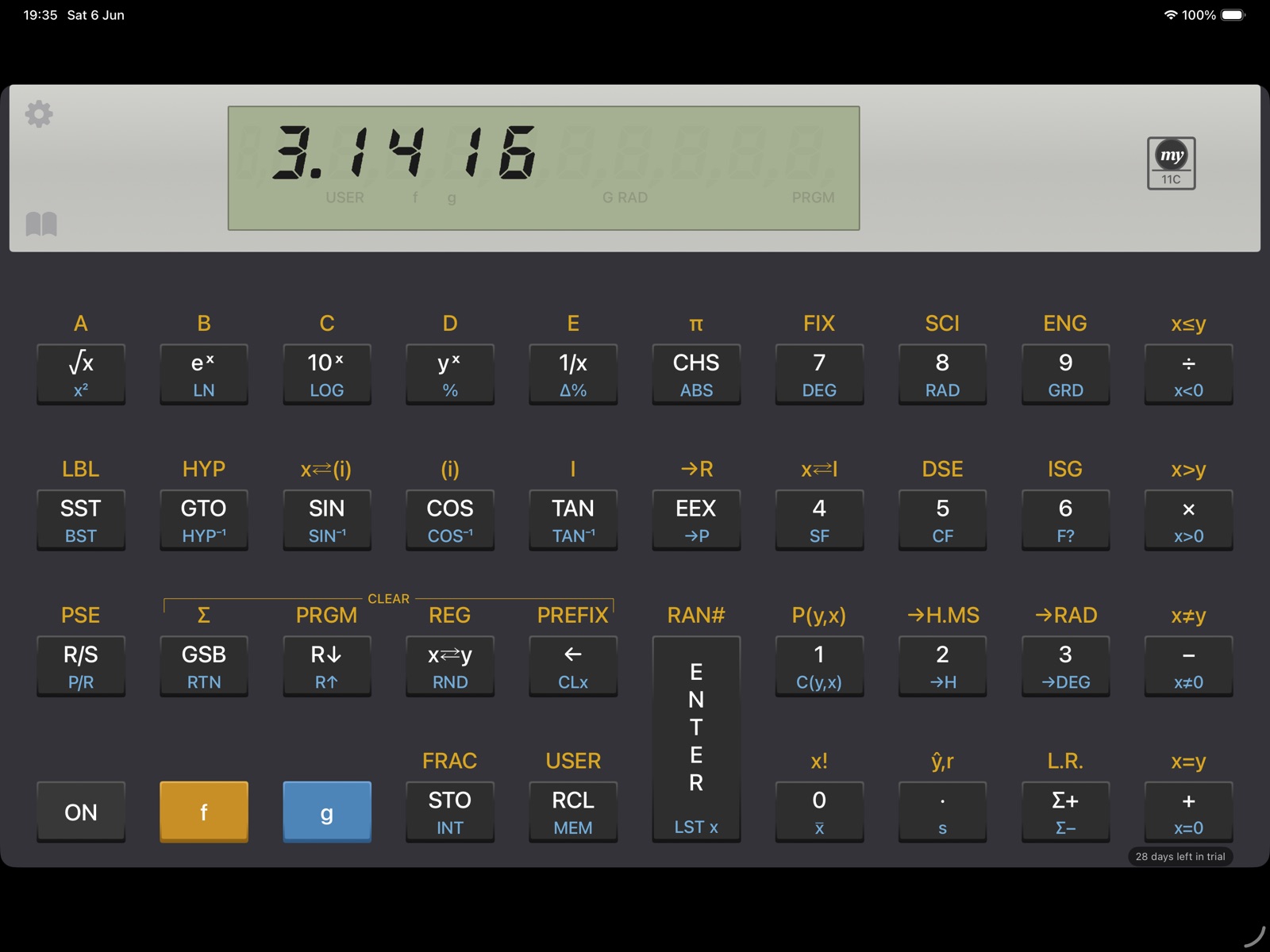Tap the my 11C calculator badge

tap(1171, 163)
